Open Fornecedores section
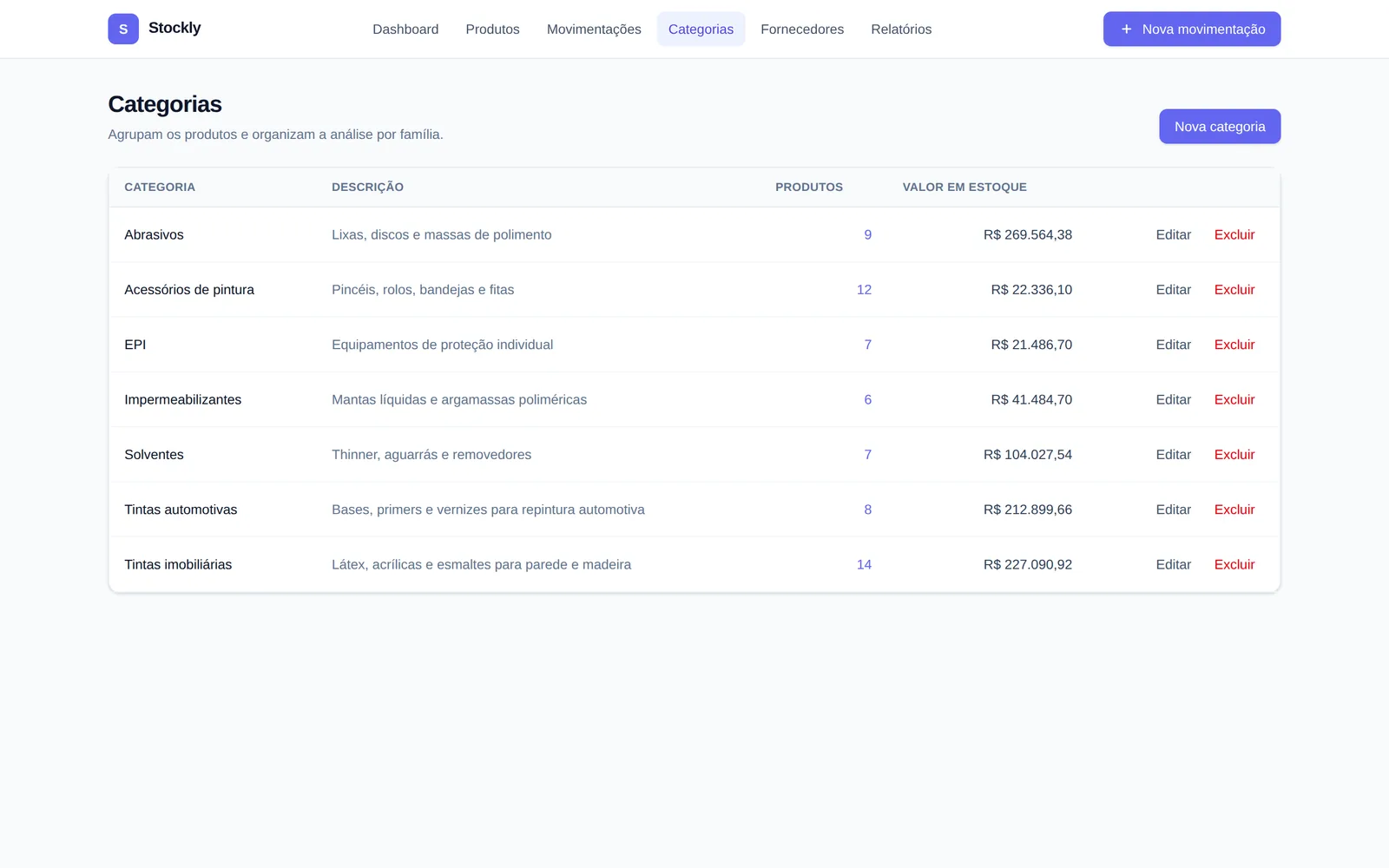Image resolution: width=1389 pixels, height=868 pixels. pyautogui.click(x=802, y=29)
